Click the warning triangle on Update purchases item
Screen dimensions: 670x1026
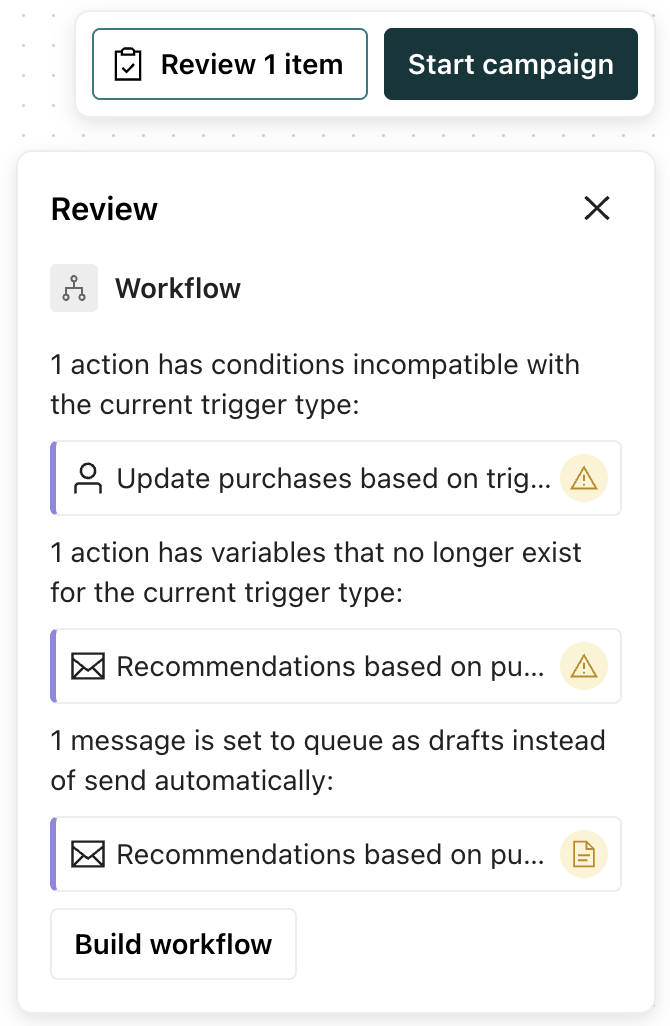pos(584,478)
